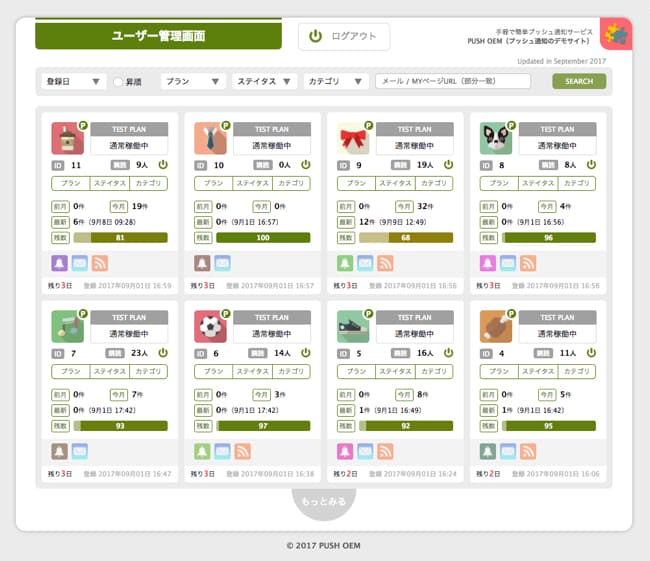
Task: Click the latest count 12件 (9月9日 12:49)
Action: (393, 222)
